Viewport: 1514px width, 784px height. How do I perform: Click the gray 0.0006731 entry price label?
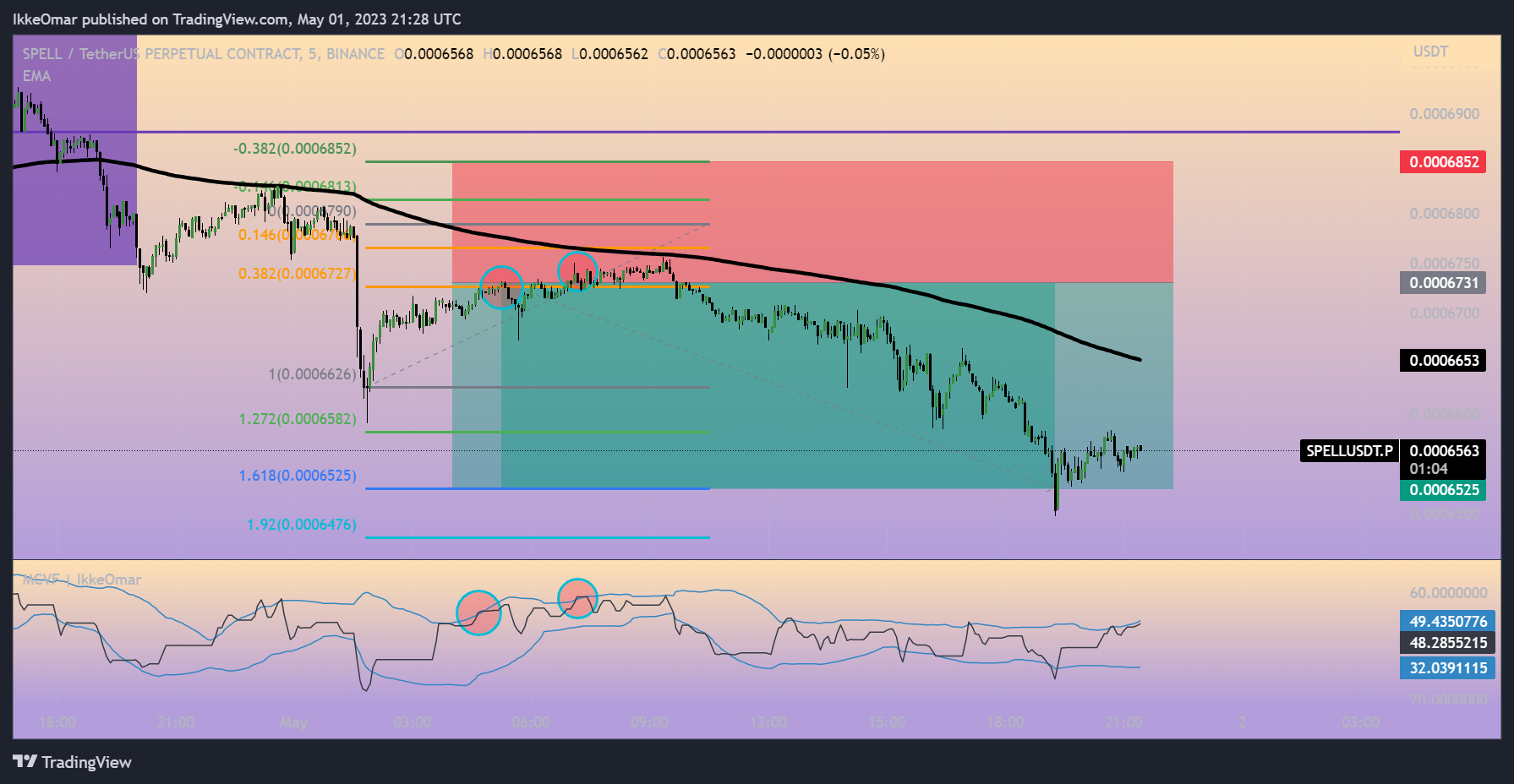coord(1443,282)
